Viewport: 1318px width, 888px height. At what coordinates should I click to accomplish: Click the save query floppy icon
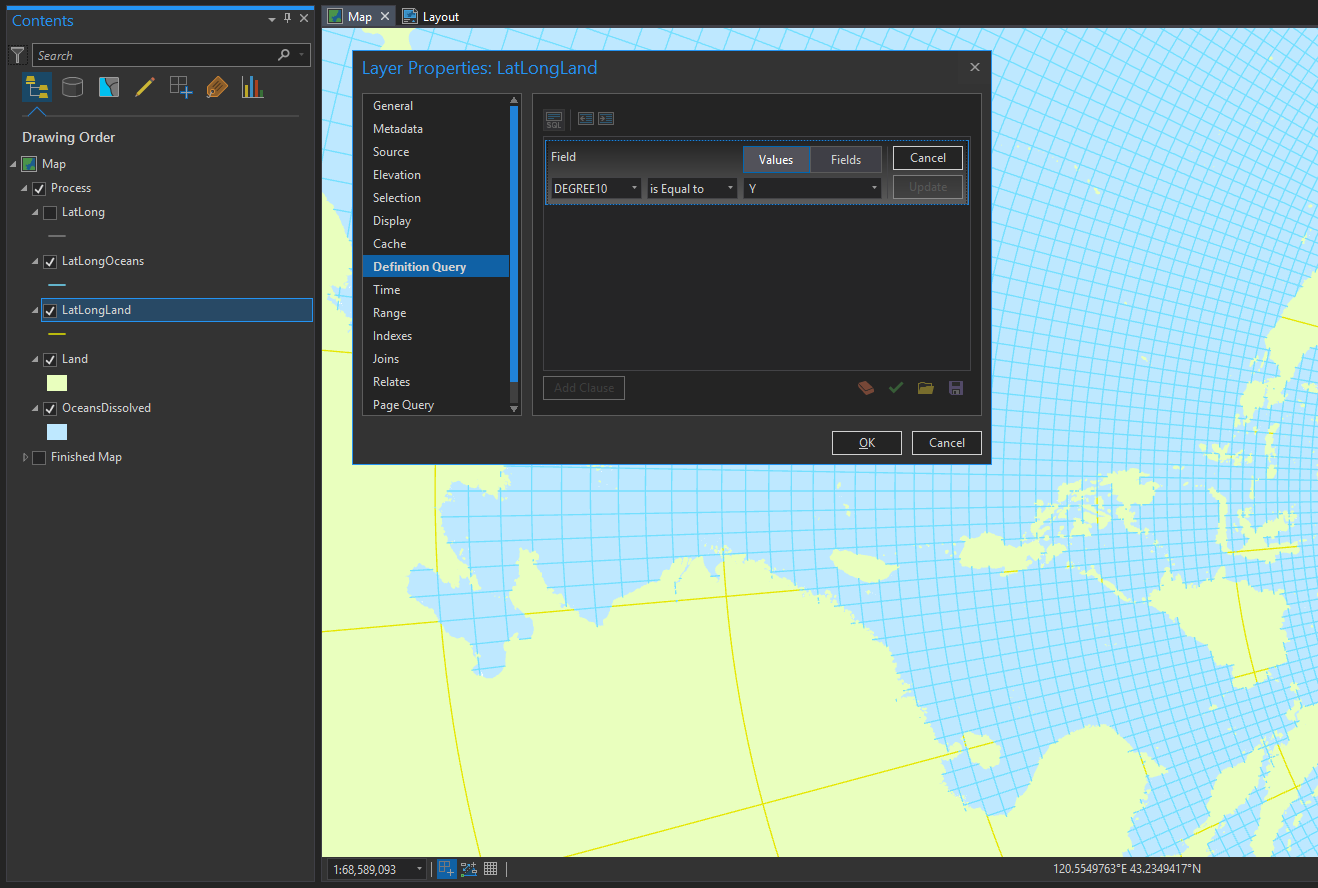click(956, 388)
